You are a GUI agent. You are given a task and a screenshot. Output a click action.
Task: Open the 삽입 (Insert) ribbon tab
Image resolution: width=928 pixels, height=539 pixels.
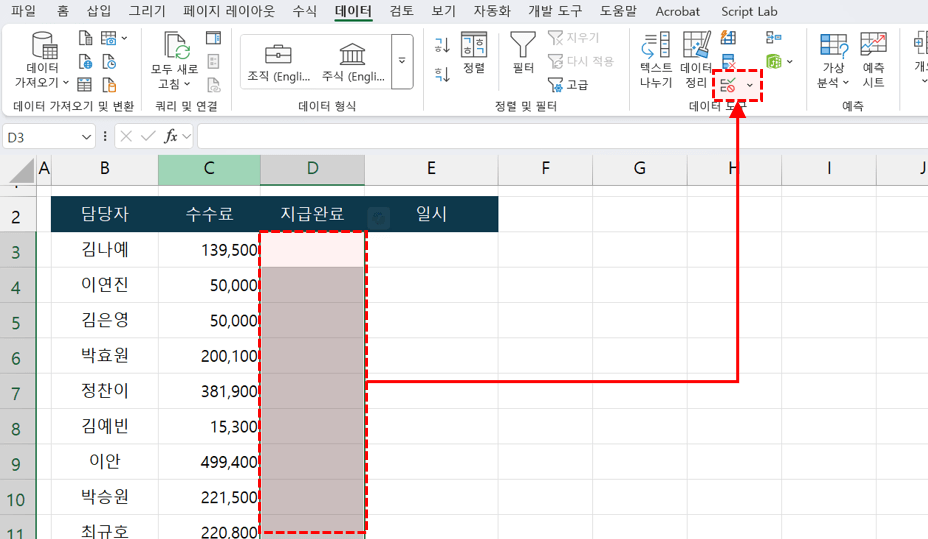tap(99, 11)
